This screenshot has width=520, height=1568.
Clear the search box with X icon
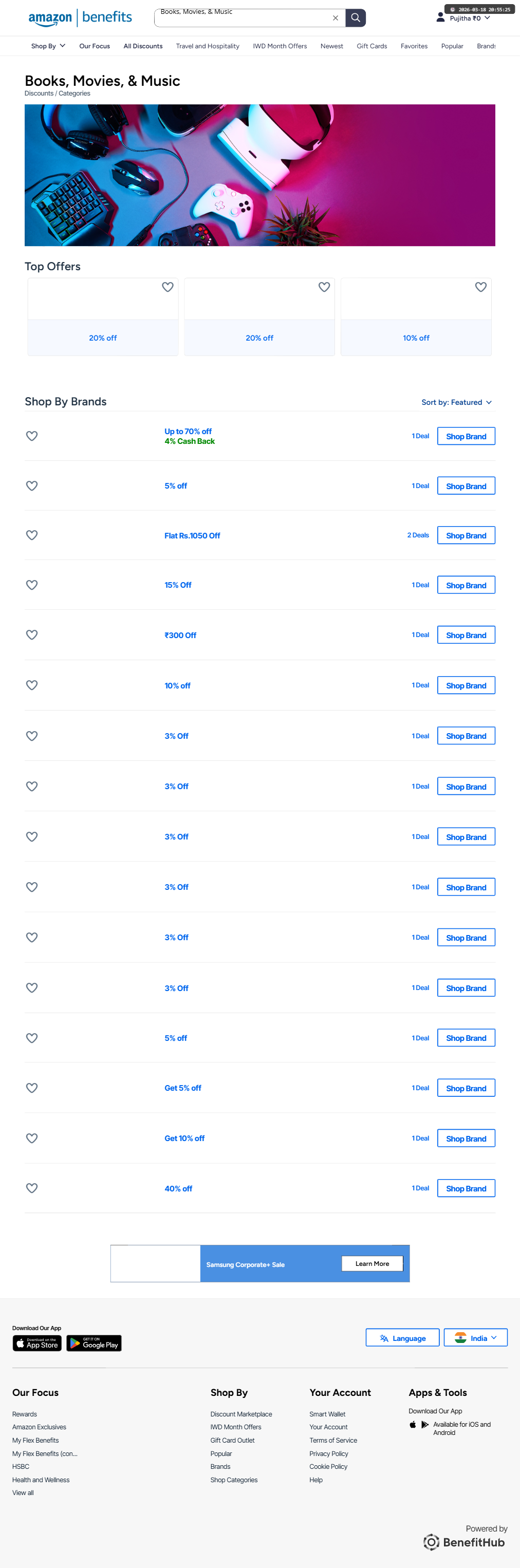tap(336, 18)
